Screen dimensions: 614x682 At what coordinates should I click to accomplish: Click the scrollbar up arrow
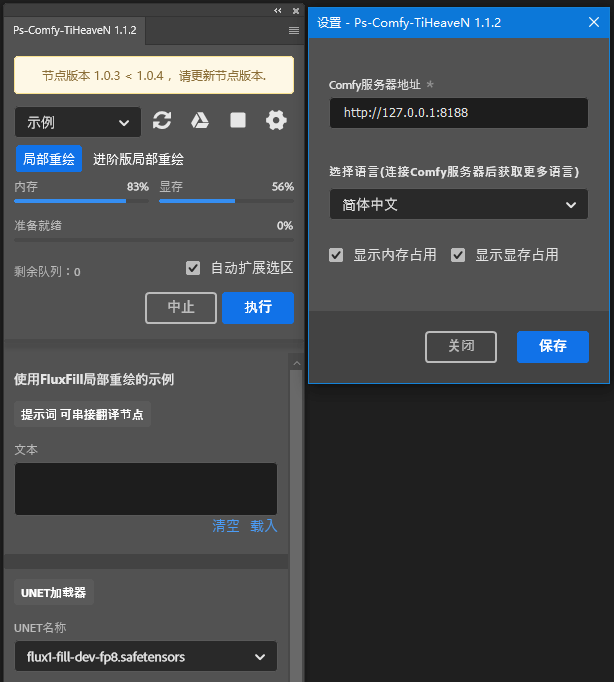click(297, 363)
